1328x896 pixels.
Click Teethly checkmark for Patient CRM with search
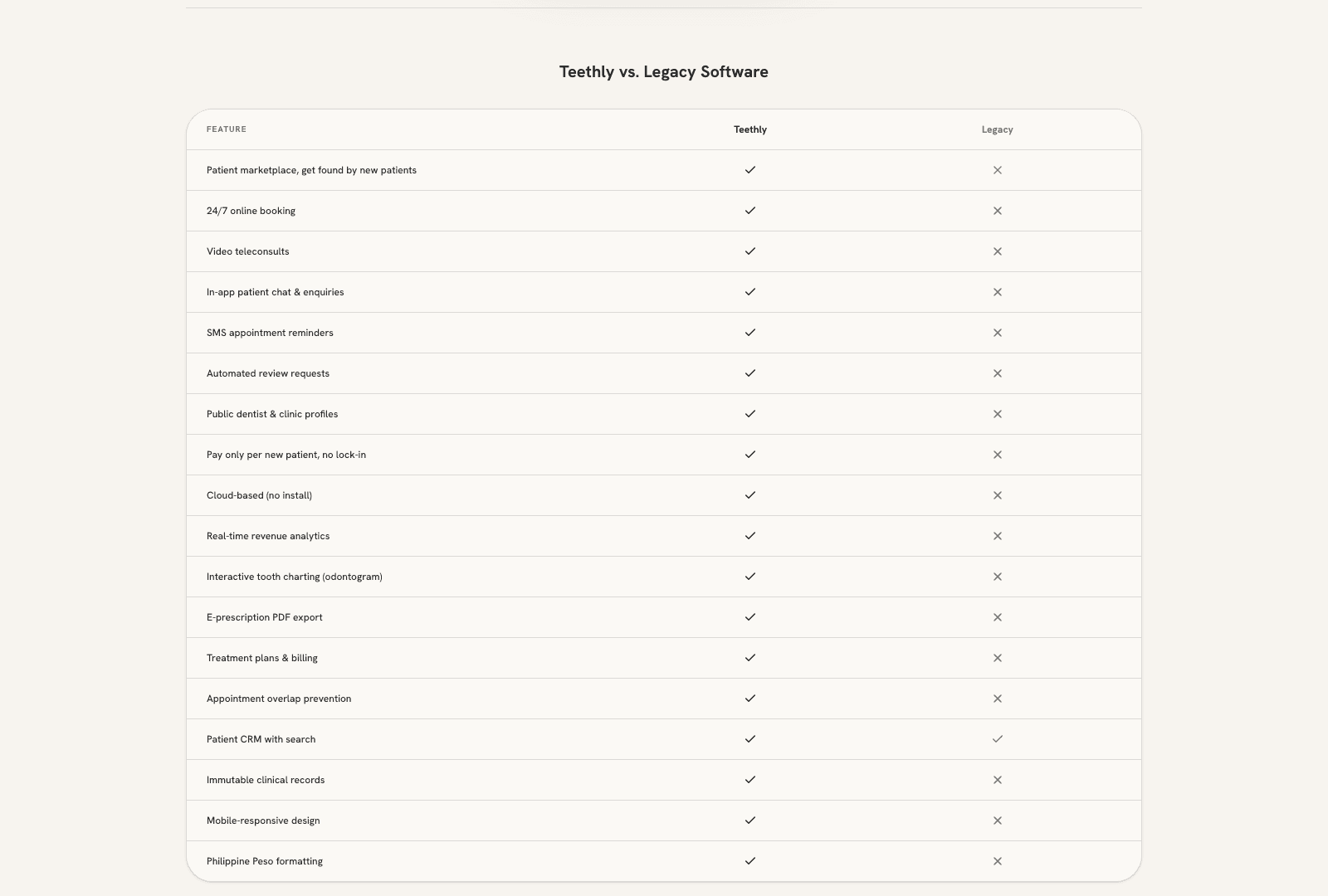[x=750, y=739]
